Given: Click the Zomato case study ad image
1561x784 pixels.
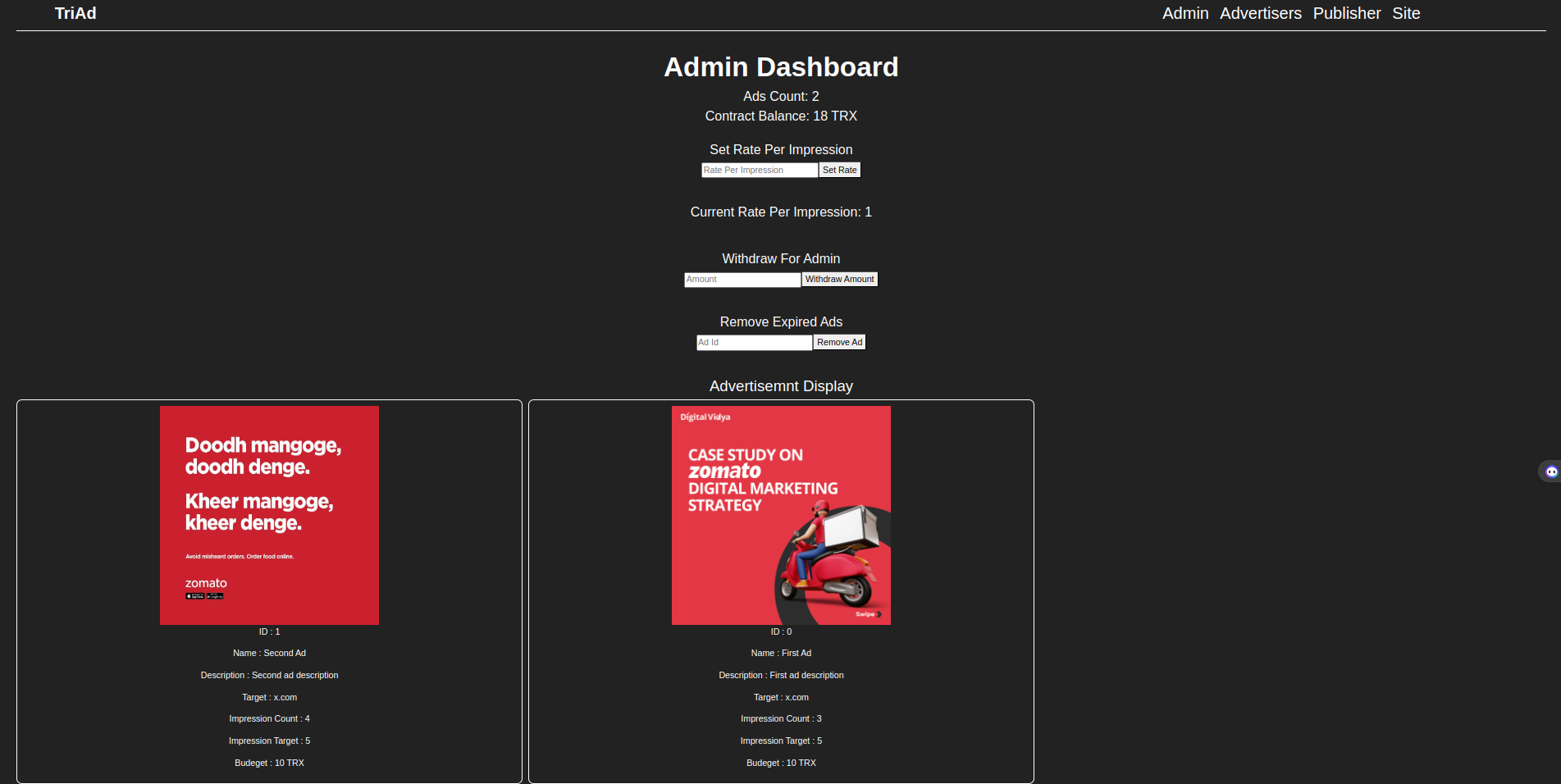Looking at the screenshot, I should point(781,515).
